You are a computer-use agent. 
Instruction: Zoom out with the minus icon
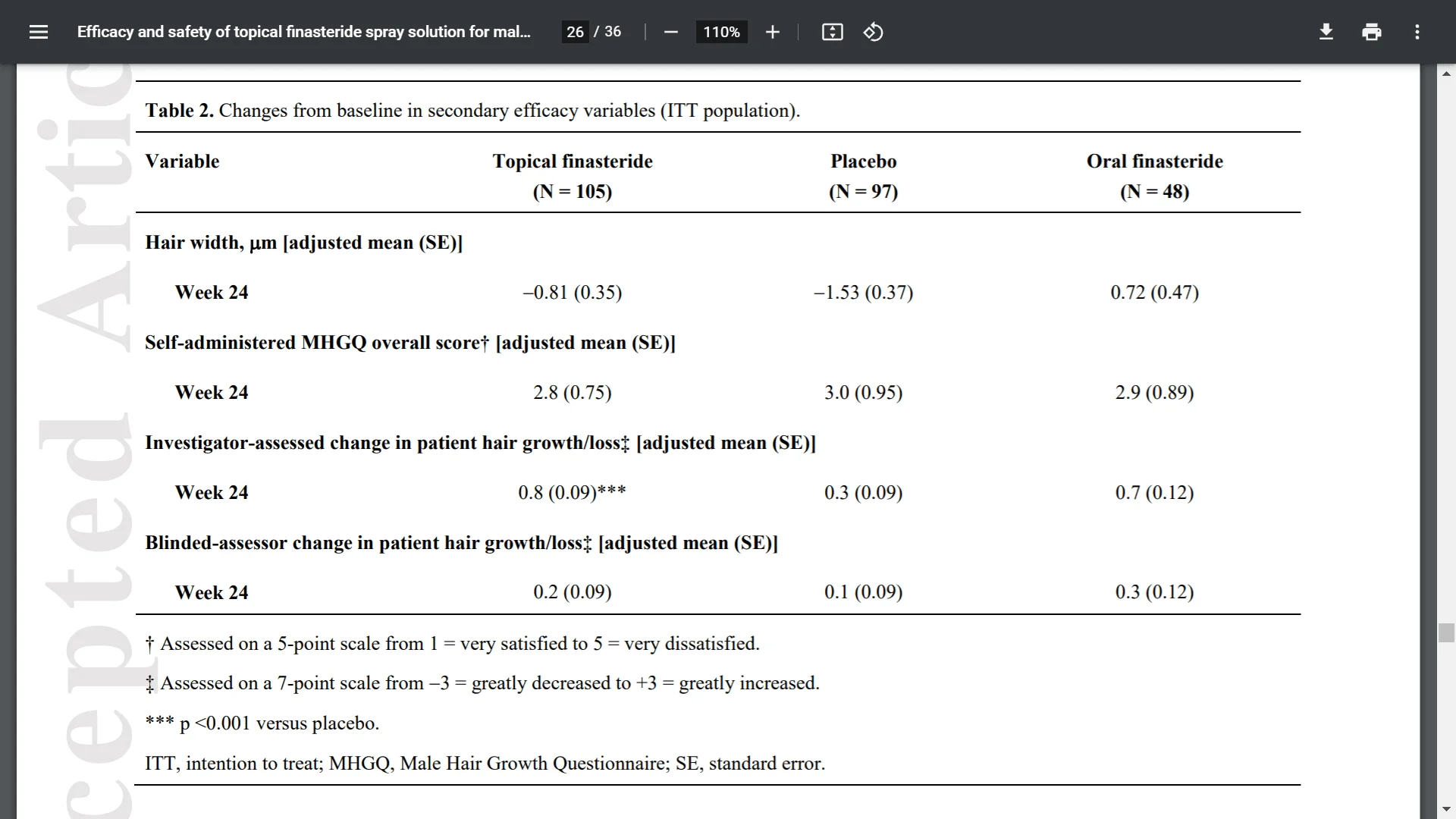coord(670,32)
